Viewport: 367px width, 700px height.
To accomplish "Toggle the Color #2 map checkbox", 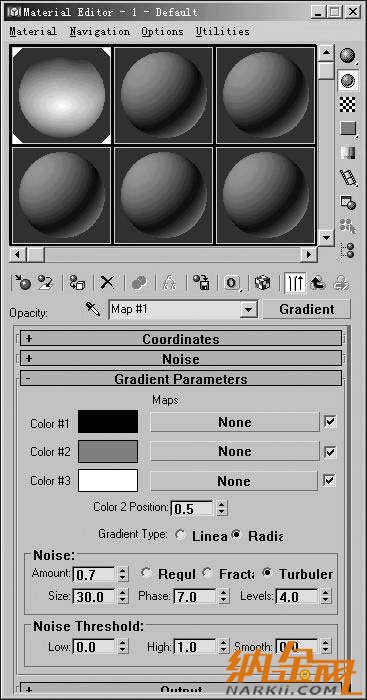I will tap(330, 451).
